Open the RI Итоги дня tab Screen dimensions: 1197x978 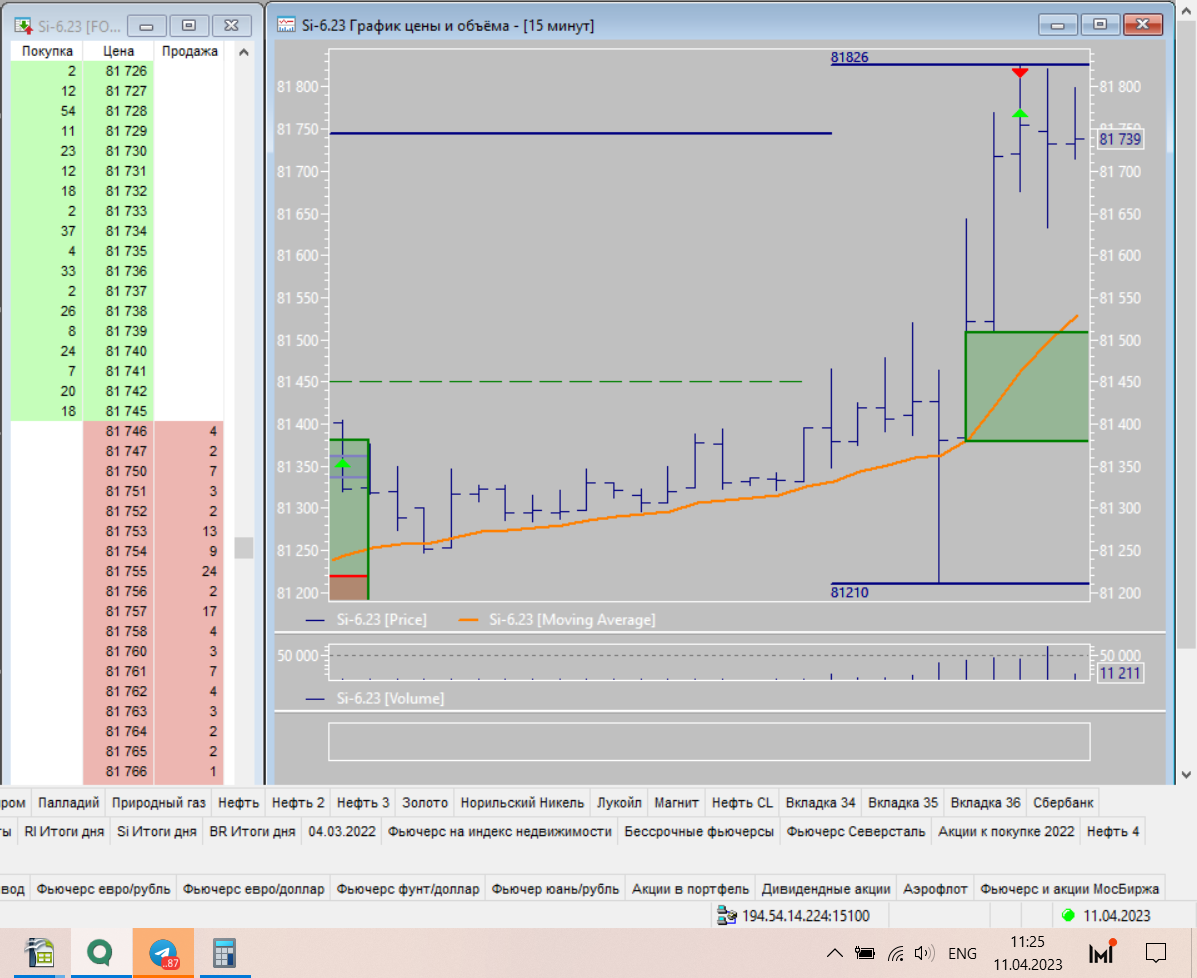tap(64, 831)
